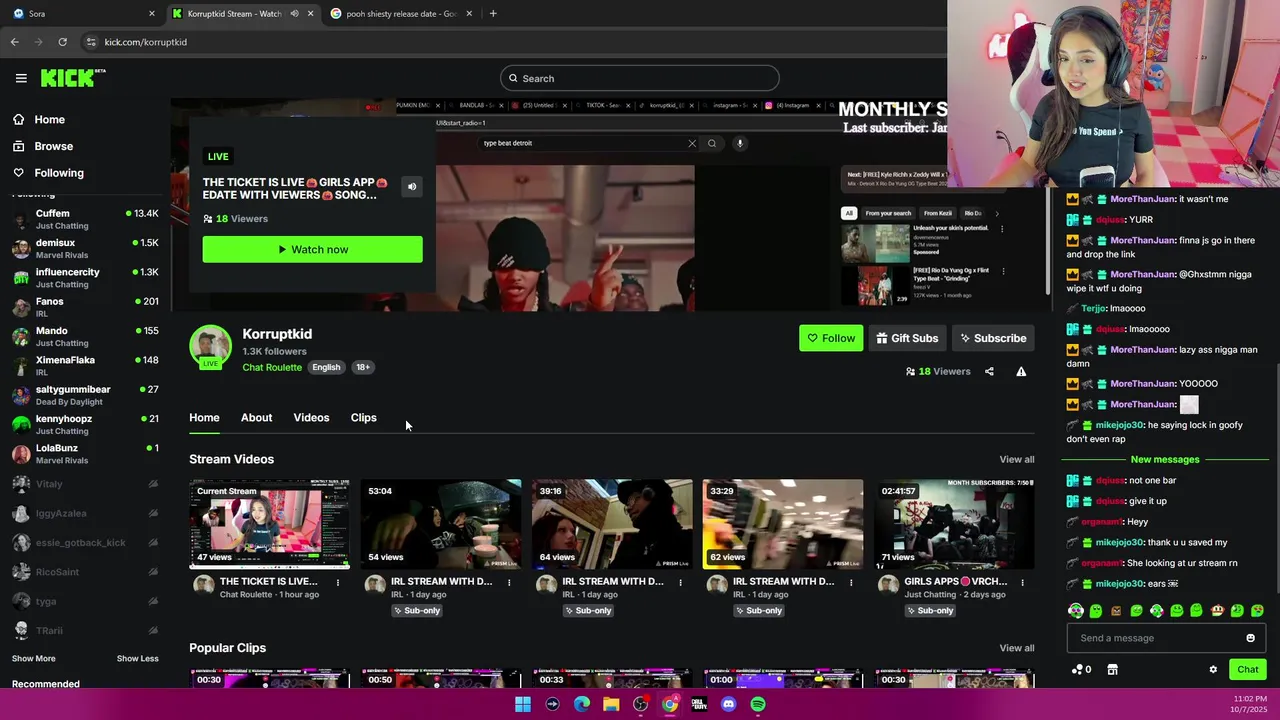Click the share icon near viewers count
The height and width of the screenshot is (720, 1280).
click(x=989, y=372)
